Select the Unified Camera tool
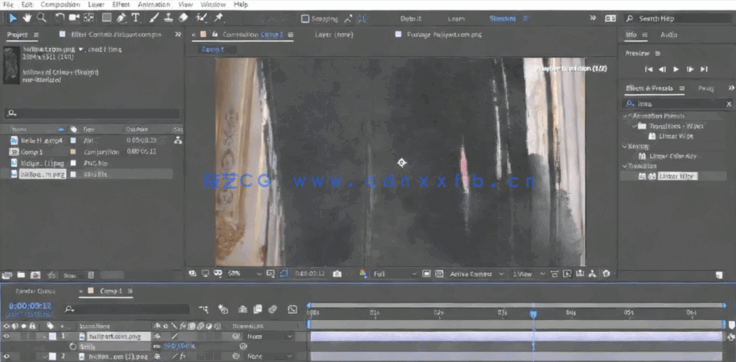 click(x=74, y=18)
